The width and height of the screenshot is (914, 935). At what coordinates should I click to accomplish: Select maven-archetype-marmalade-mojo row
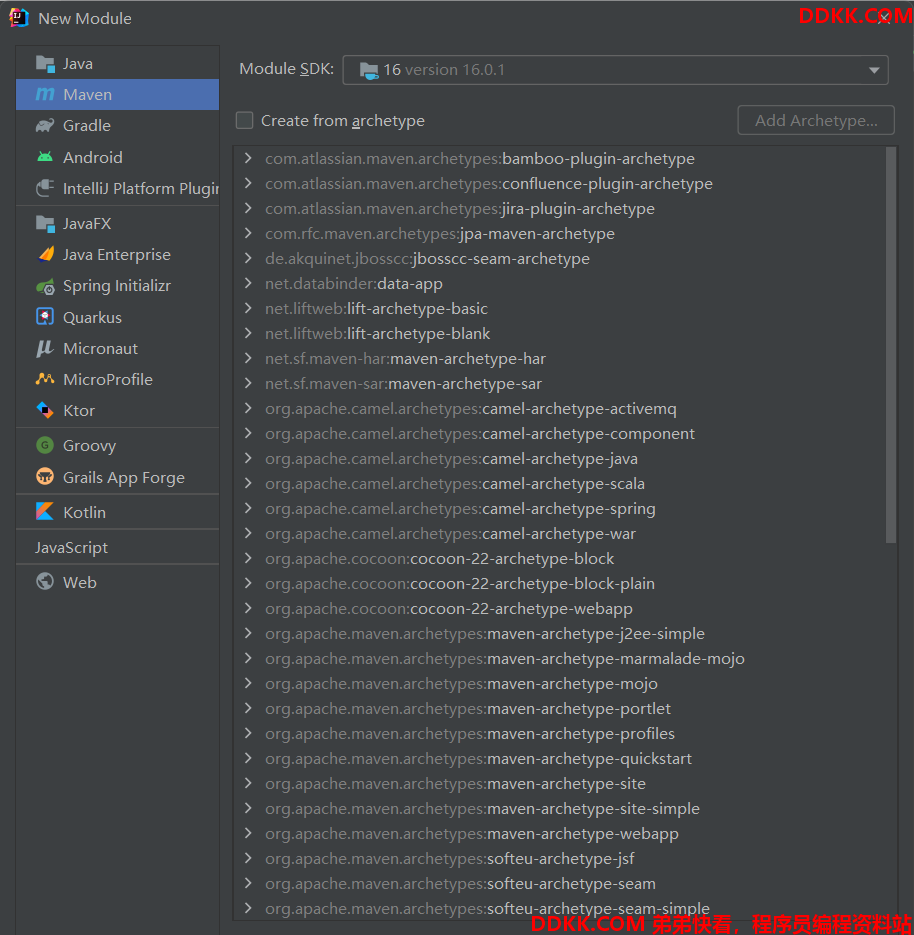[x=559, y=658]
